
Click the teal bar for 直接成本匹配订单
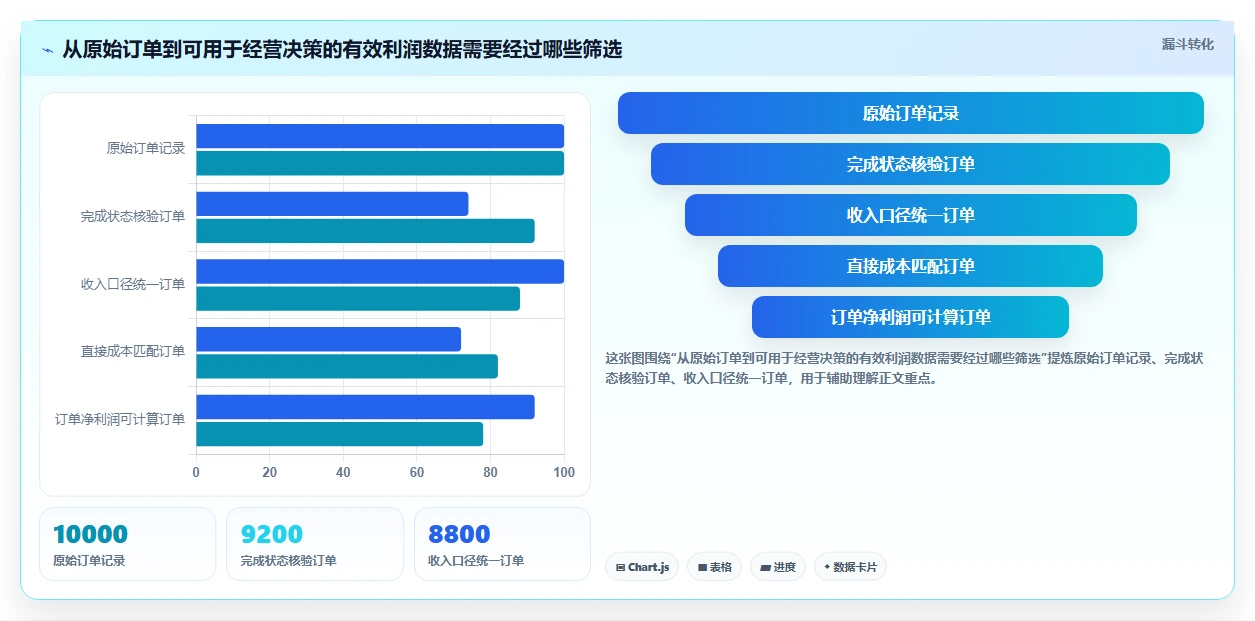coord(347,366)
